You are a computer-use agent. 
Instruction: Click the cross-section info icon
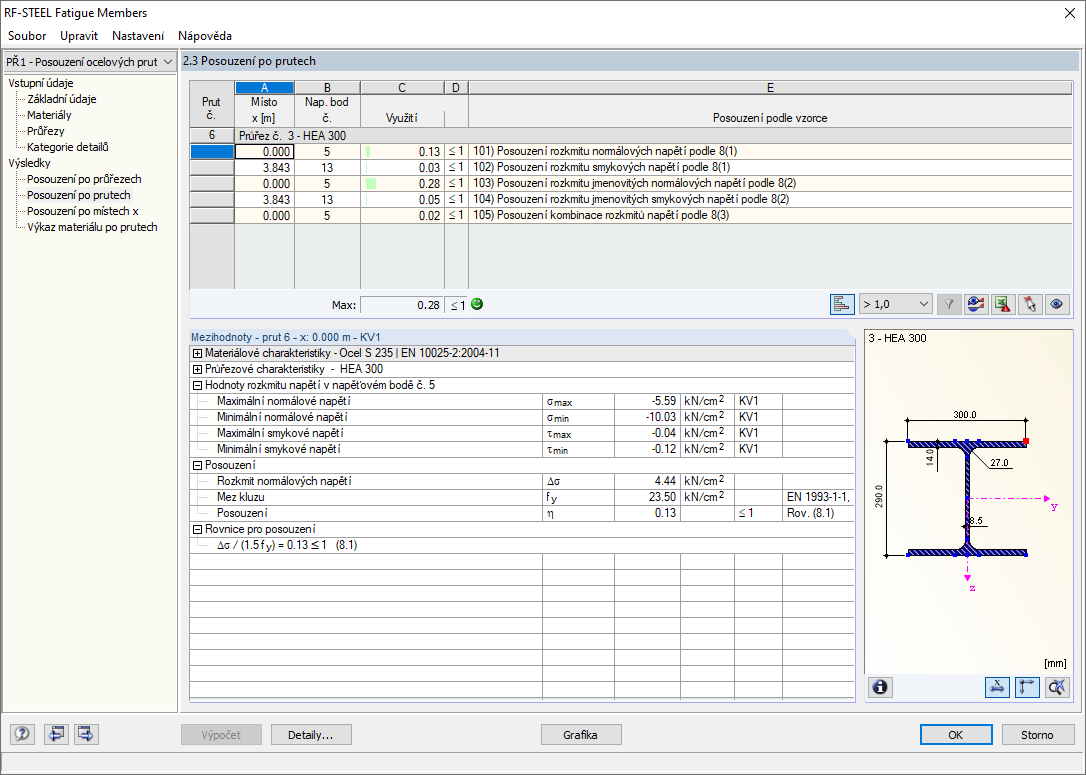[881, 687]
